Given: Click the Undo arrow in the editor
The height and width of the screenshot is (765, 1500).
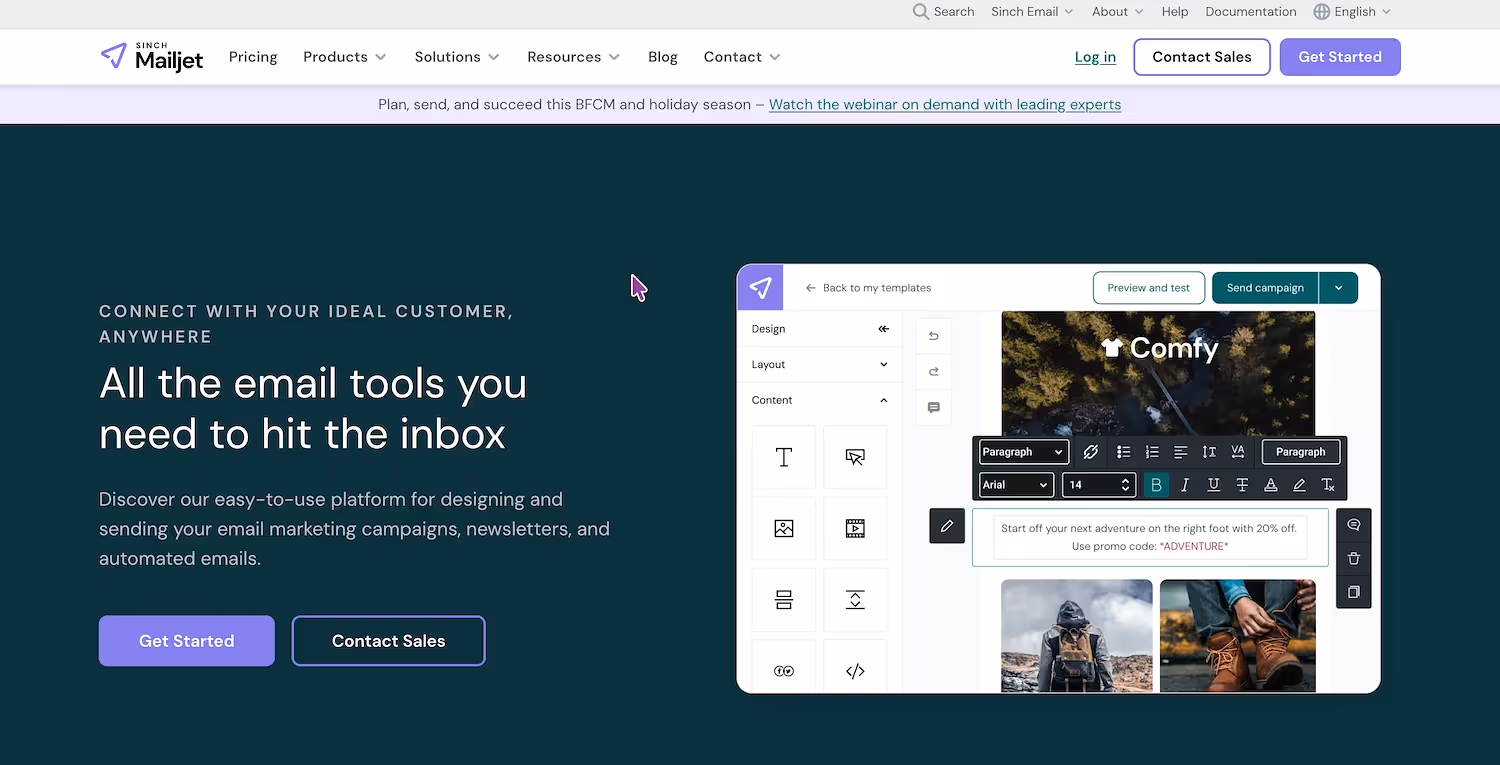Looking at the screenshot, I should coord(934,336).
